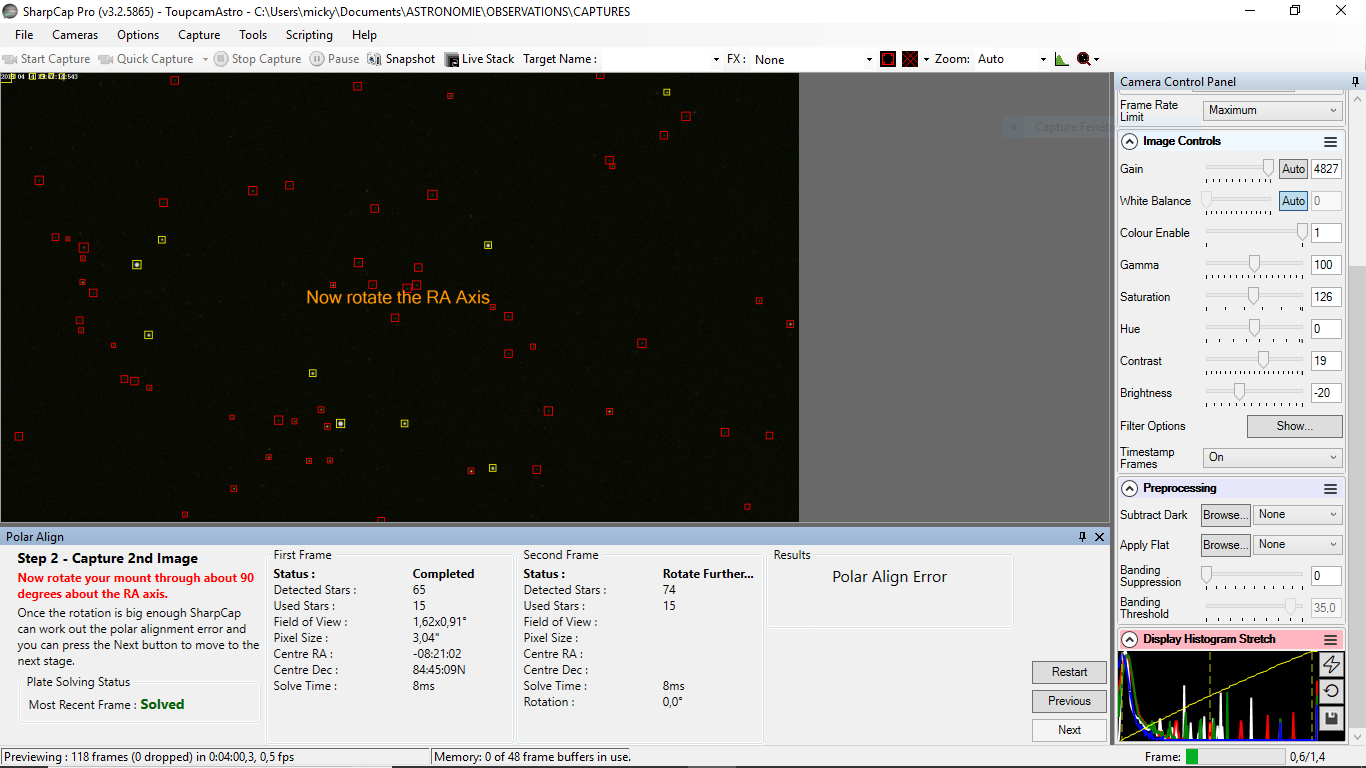Open the Image Controls hamburger menu
This screenshot has width=1366, height=768.
[x=1330, y=142]
